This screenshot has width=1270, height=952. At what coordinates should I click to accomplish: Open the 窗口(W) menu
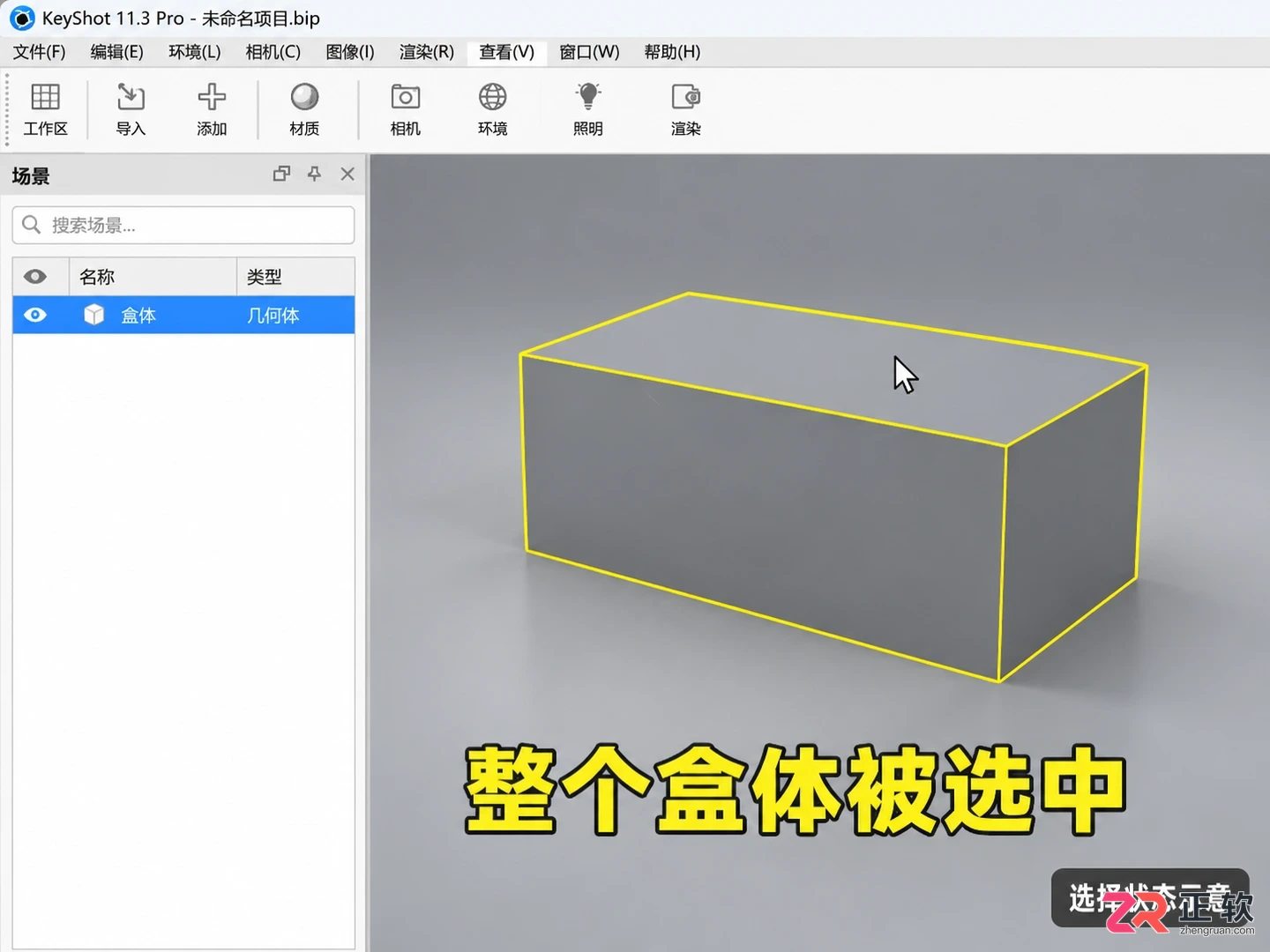point(590,52)
